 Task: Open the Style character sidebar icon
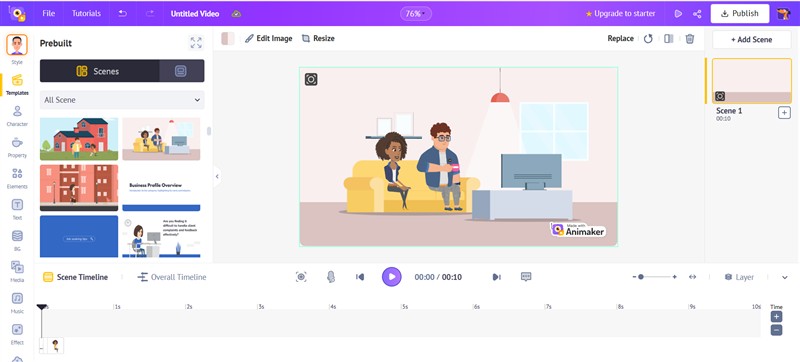point(17,45)
